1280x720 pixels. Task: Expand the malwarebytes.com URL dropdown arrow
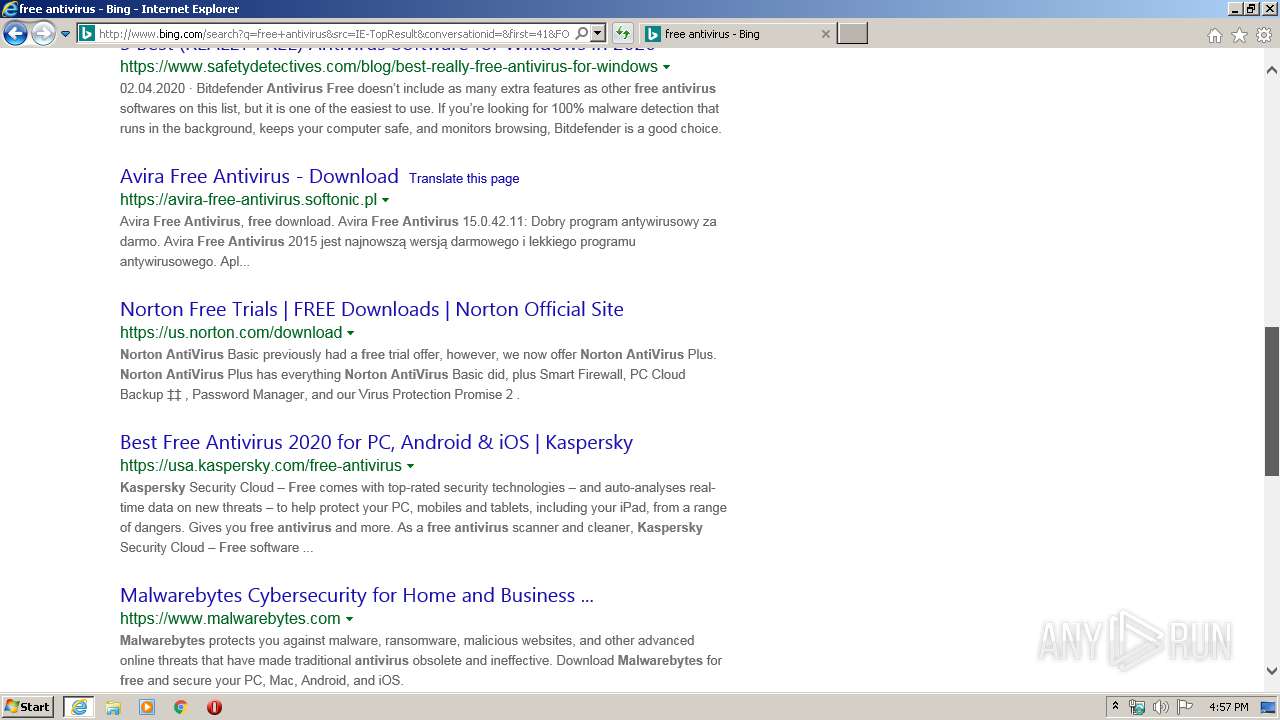(x=349, y=619)
